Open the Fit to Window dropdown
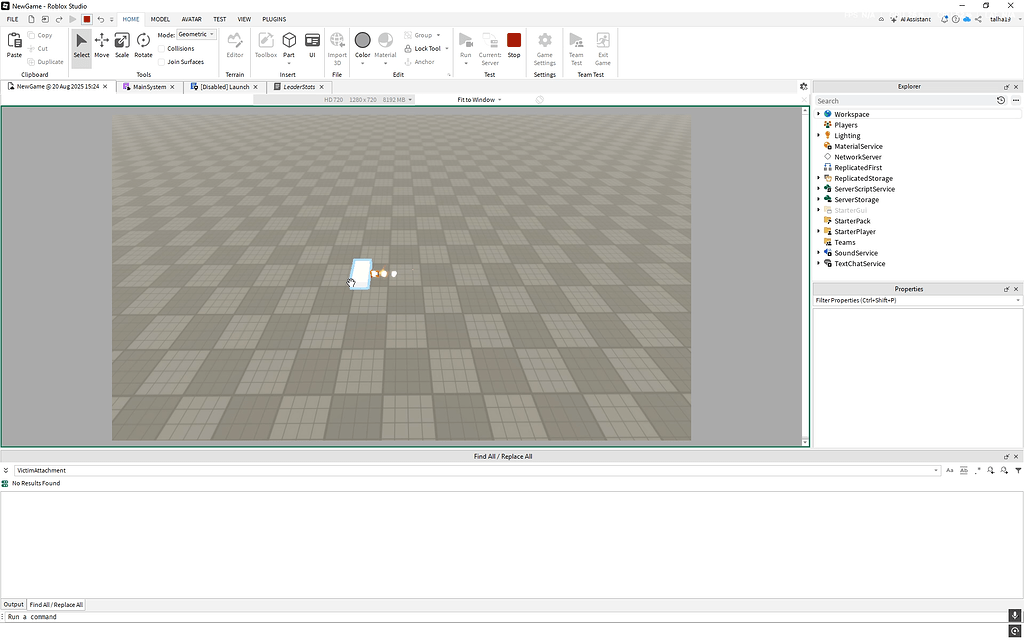The image size is (1024, 640). pyautogui.click(x=479, y=100)
